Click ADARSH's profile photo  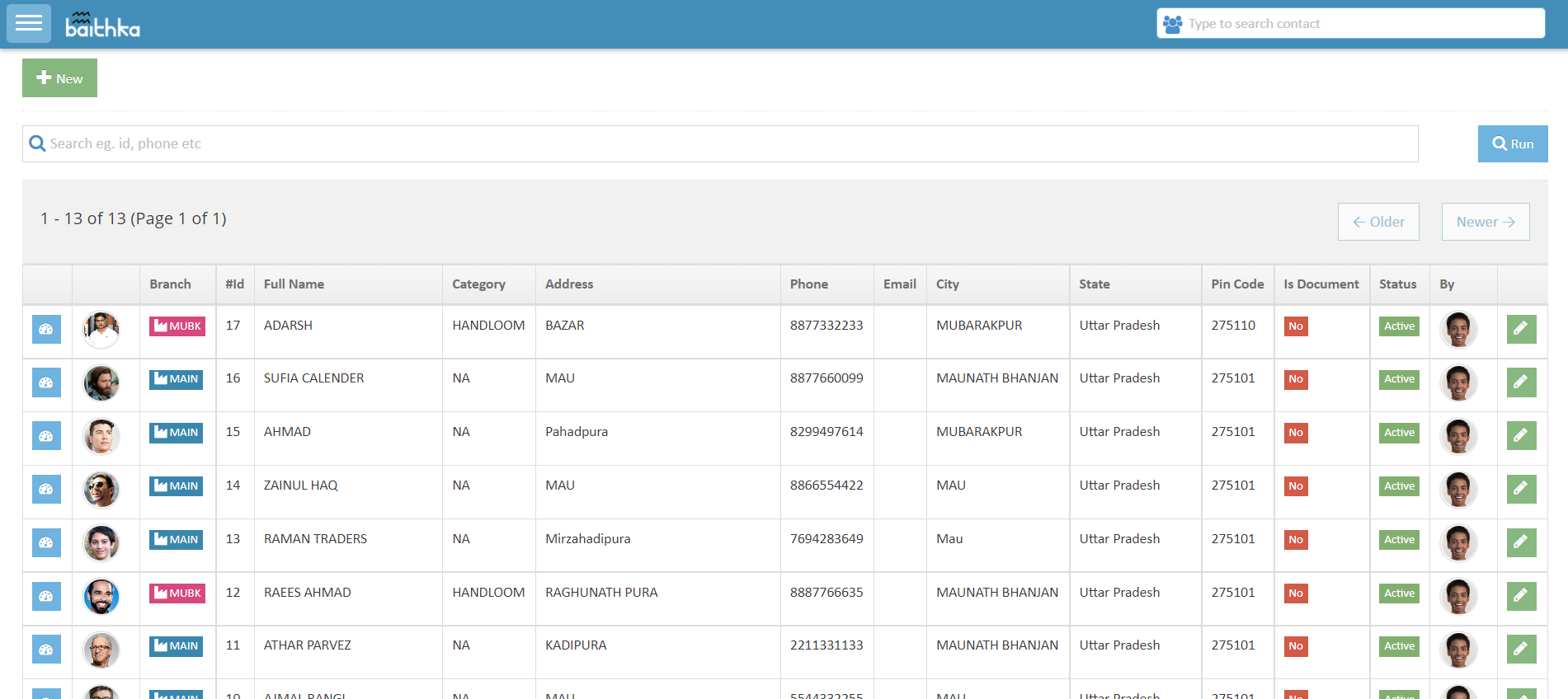101,330
